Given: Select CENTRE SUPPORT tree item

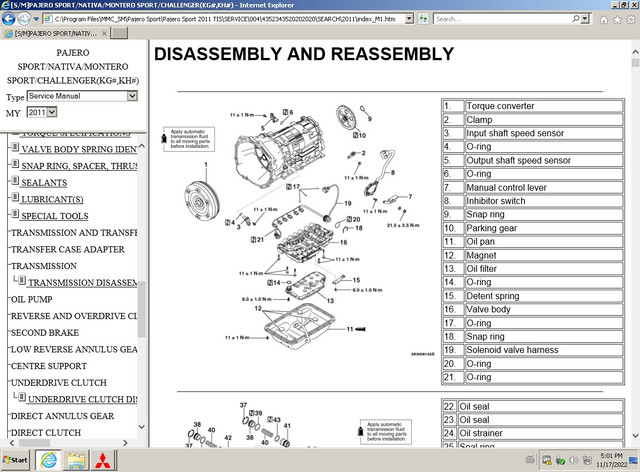Looking at the screenshot, I should pos(49,366).
